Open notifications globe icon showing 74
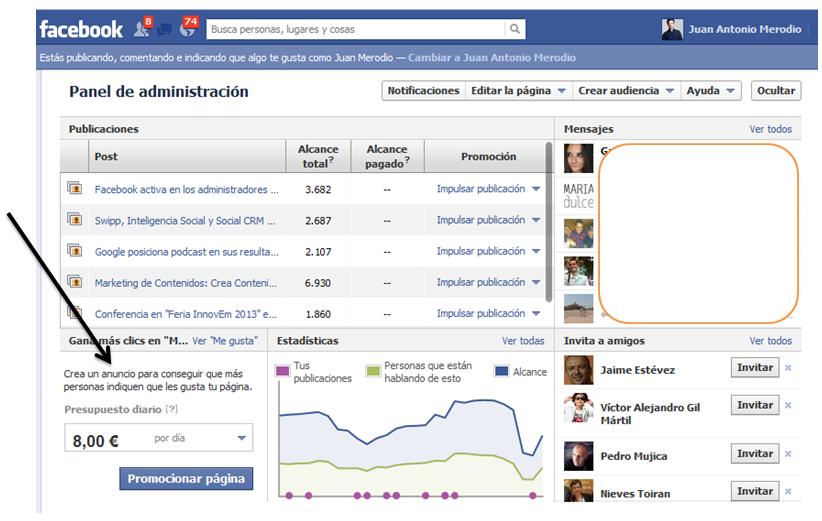Viewport: 822px width, 521px height. coord(188,27)
